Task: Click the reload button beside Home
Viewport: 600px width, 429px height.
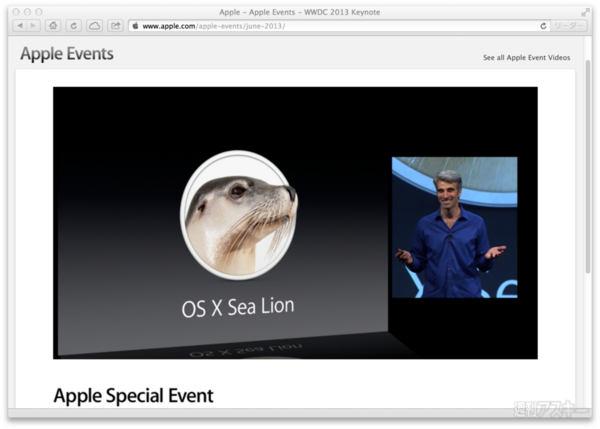Action: point(74,26)
